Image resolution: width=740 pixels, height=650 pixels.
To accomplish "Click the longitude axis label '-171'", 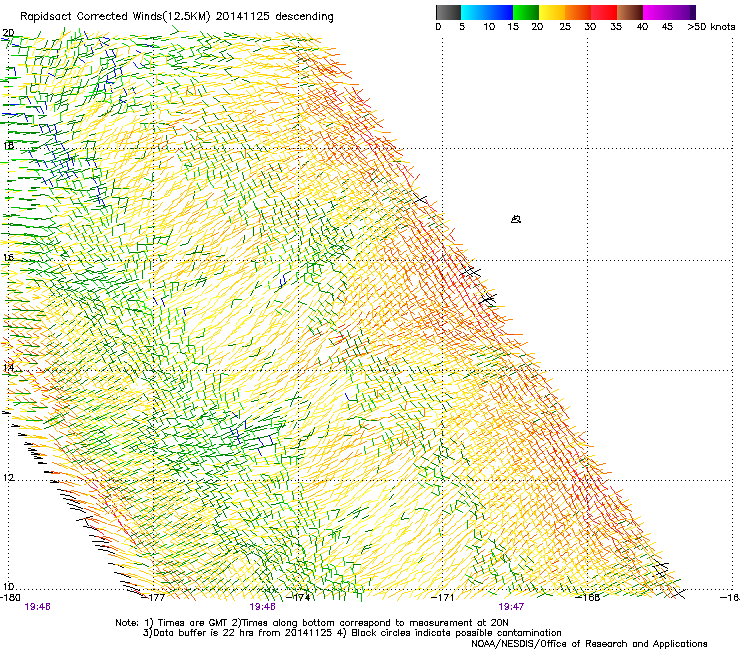I will pos(444,598).
